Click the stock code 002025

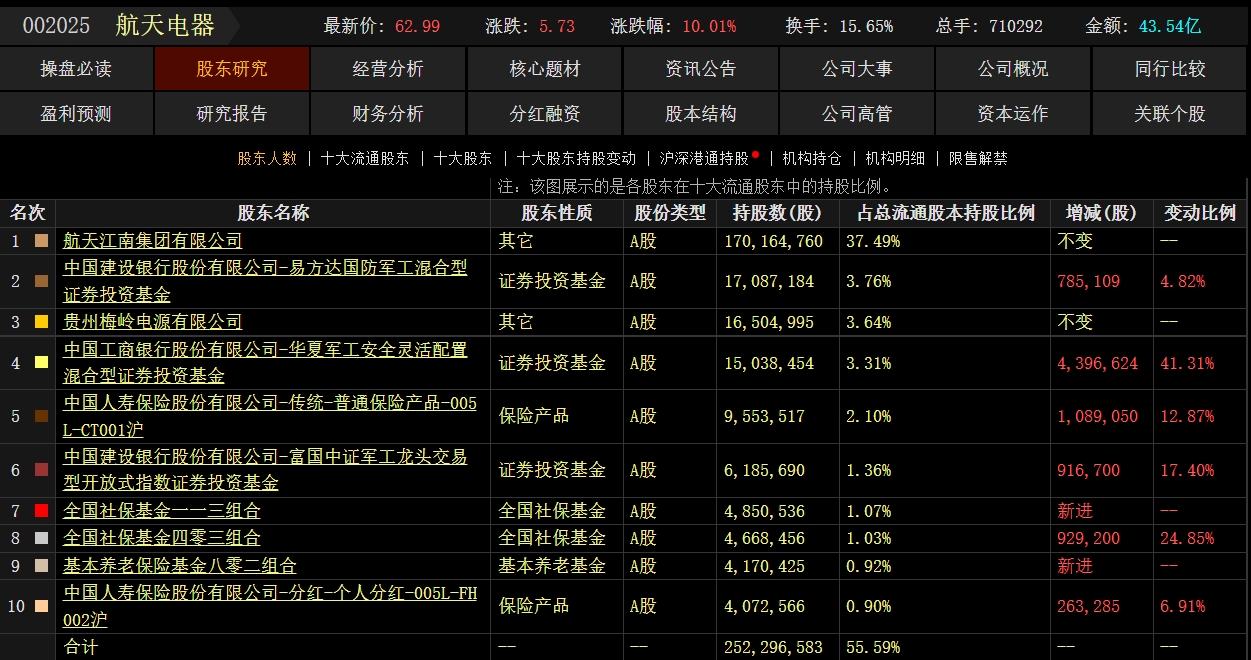tap(56, 25)
